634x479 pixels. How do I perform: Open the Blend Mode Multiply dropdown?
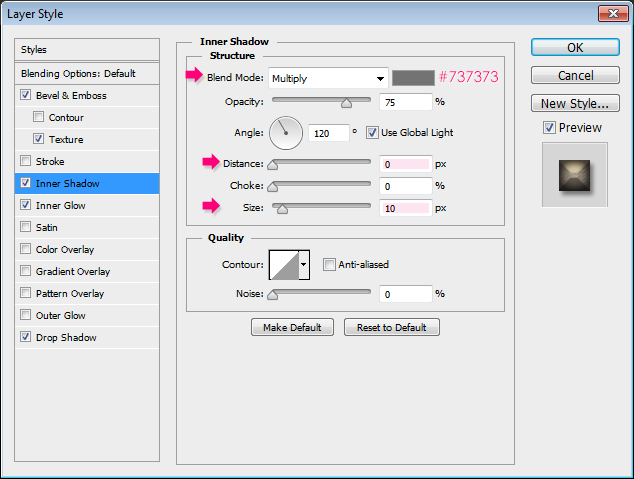328,78
